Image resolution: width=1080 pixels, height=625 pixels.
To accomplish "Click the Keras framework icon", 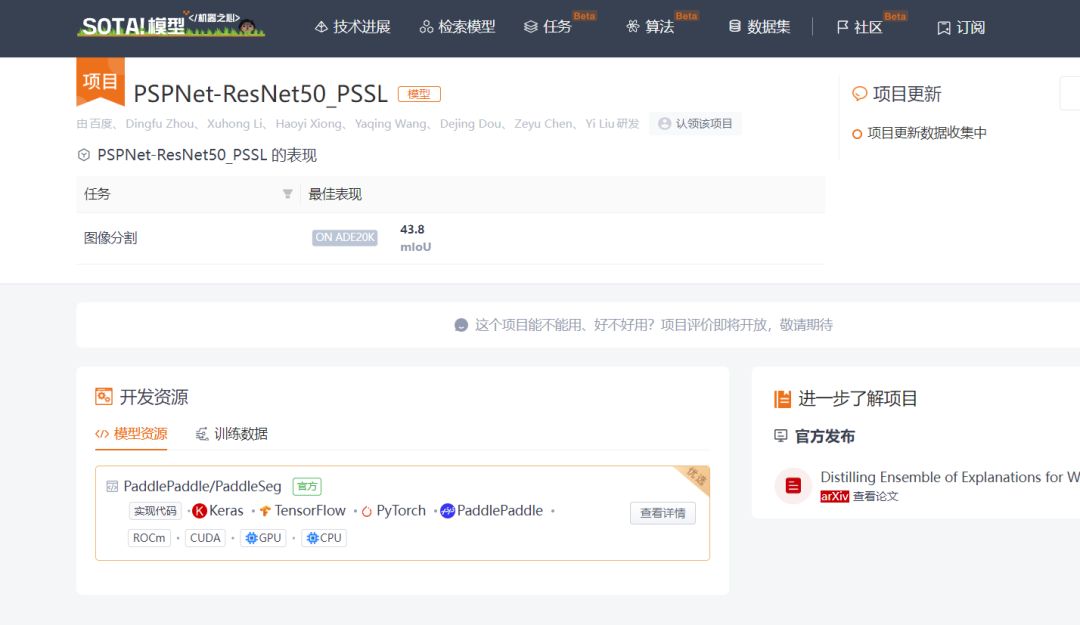I will 200,511.
